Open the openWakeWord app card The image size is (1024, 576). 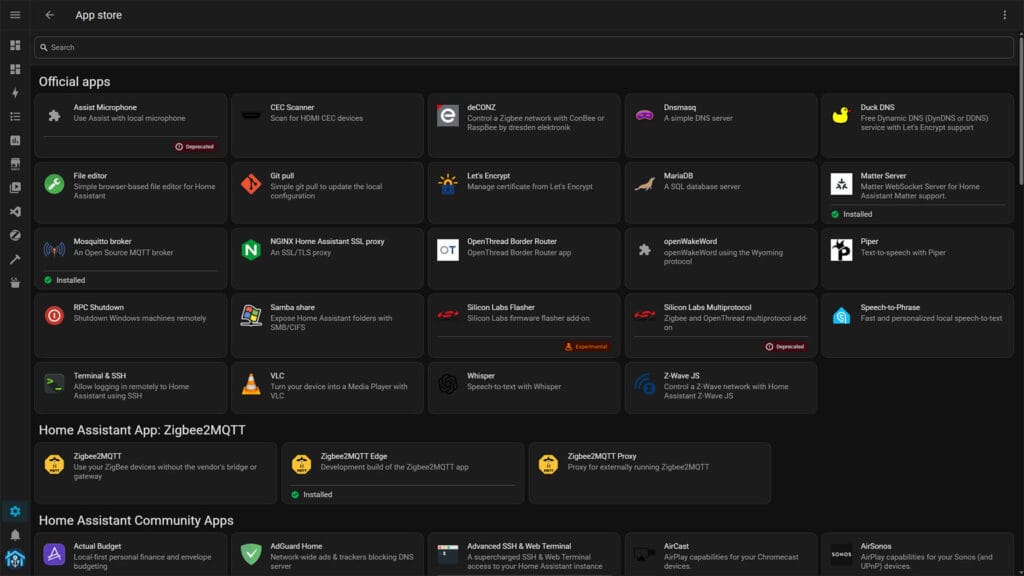point(721,259)
